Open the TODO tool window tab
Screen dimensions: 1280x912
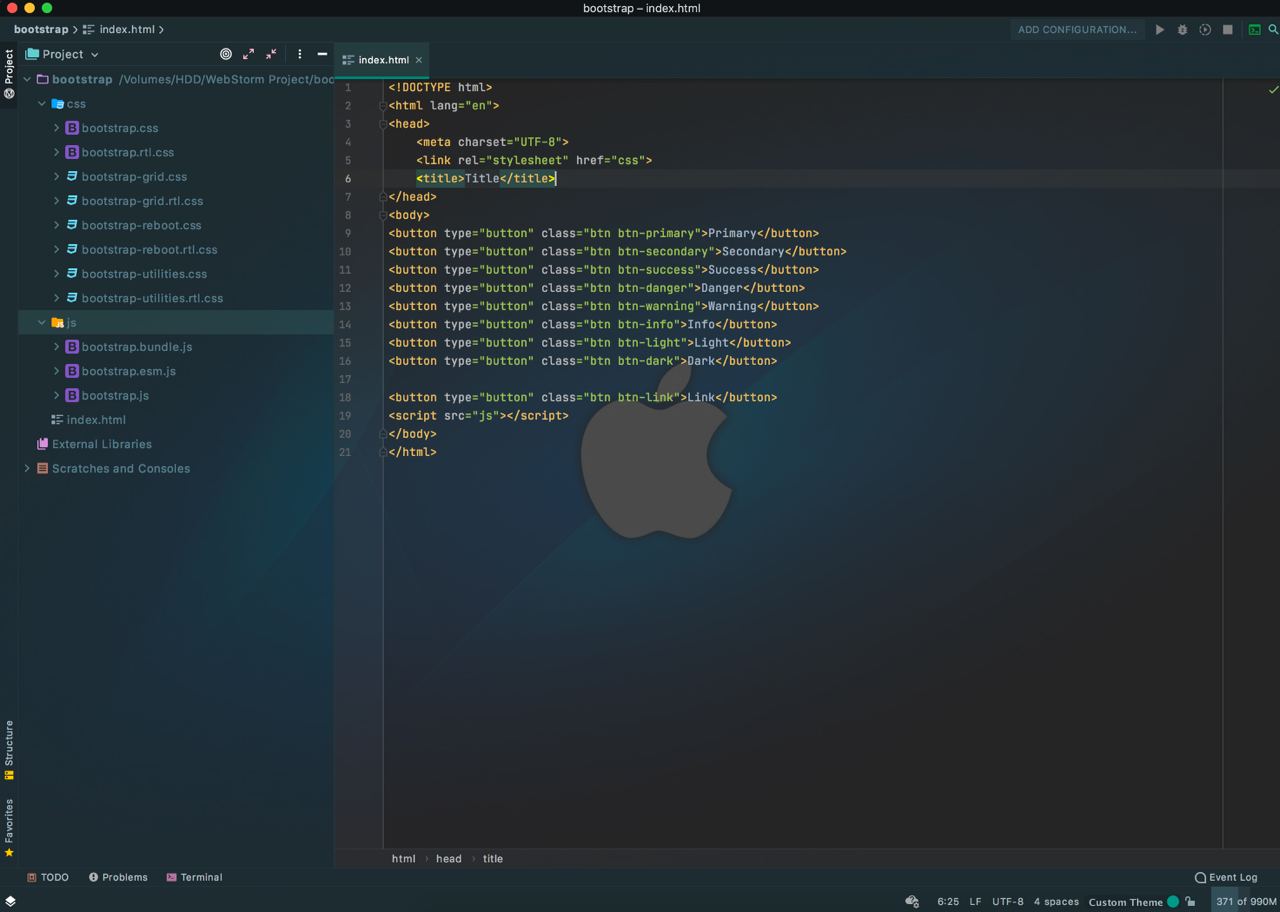48,877
